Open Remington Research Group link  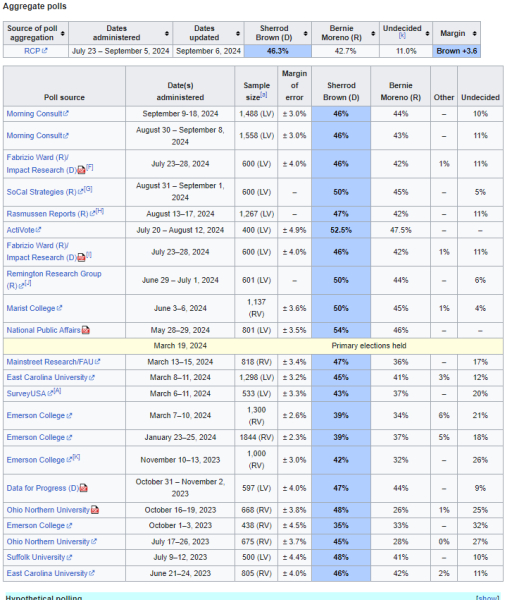click(54, 280)
